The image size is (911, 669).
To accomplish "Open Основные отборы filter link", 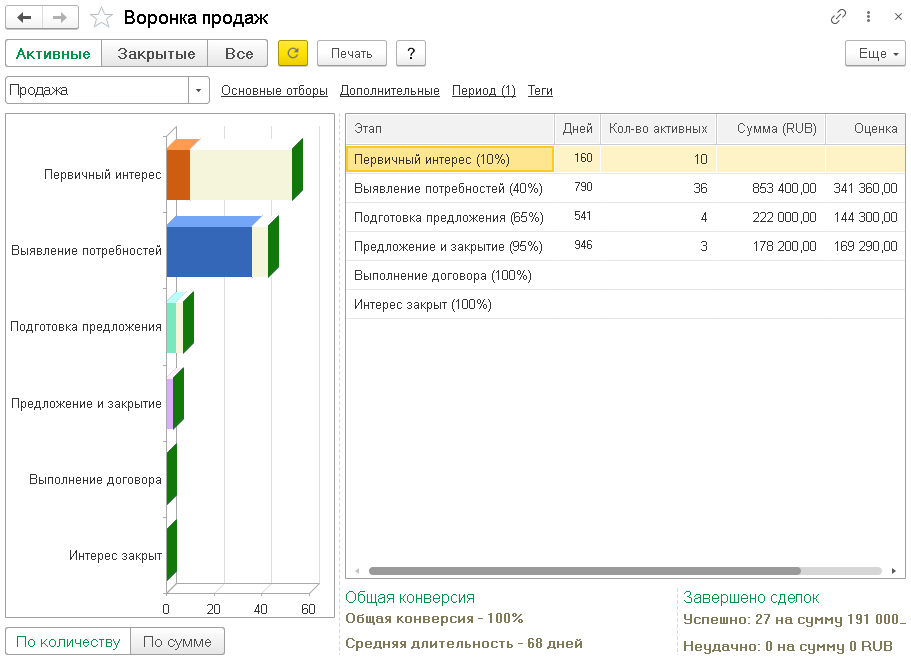I will [x=274, y=91].
